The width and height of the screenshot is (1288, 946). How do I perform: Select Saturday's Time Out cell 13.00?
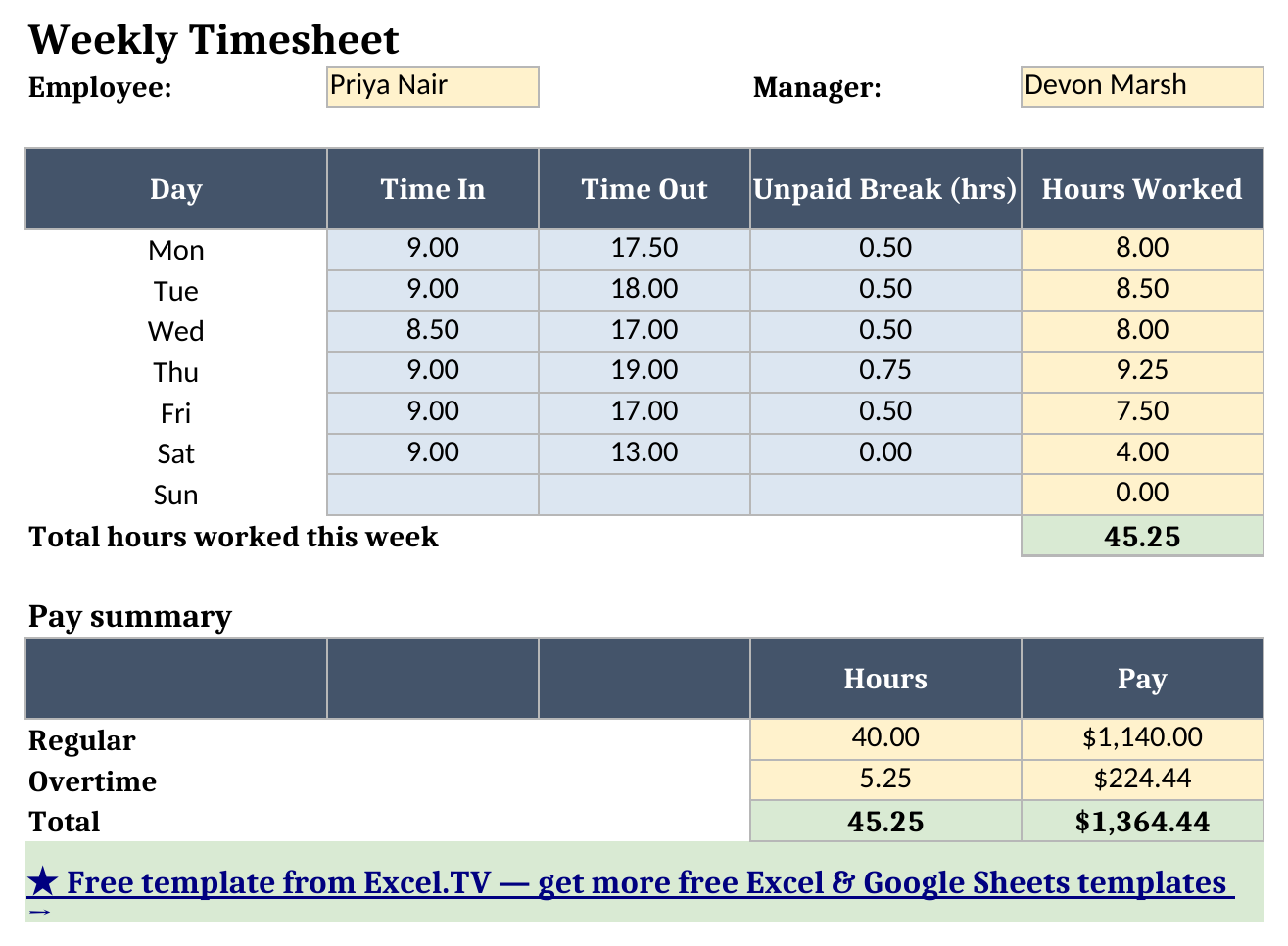644,453
